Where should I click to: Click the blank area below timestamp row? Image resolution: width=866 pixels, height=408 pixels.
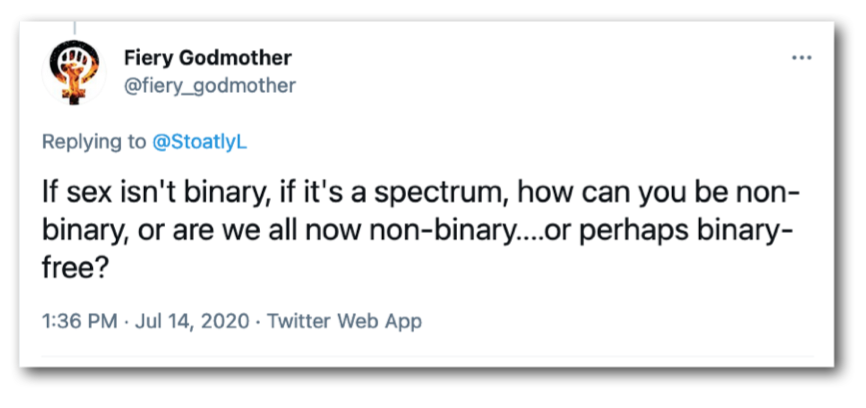pos(430,352)
